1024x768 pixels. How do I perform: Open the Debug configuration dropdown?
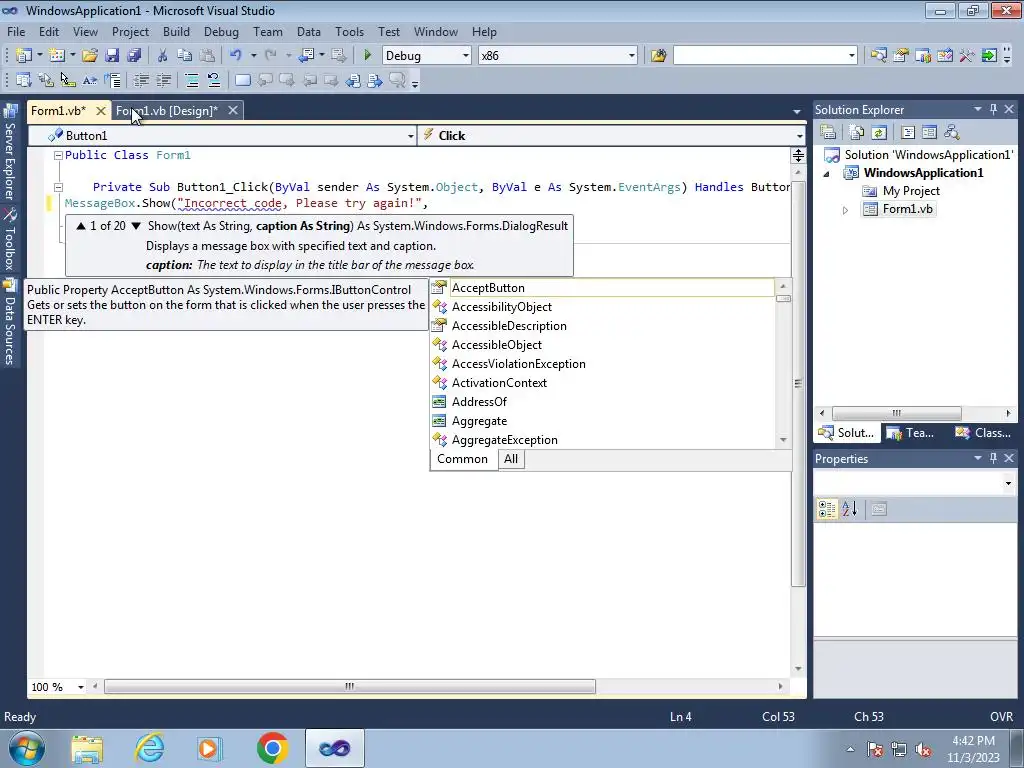[x=466, y=56]
